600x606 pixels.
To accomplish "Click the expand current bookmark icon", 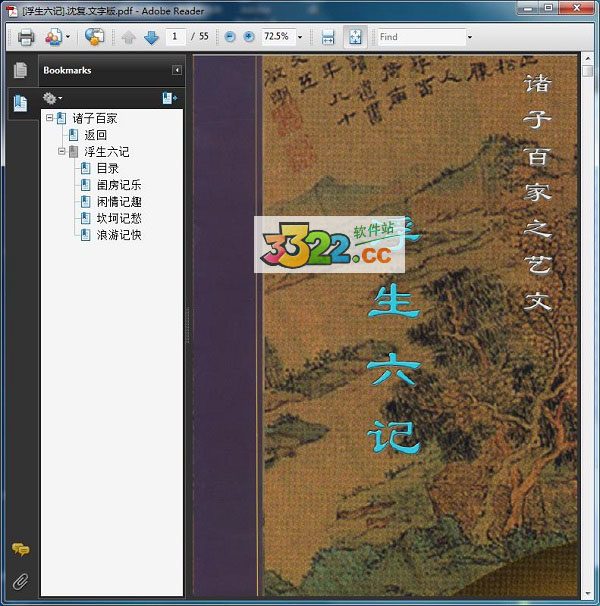I will 169,98.
